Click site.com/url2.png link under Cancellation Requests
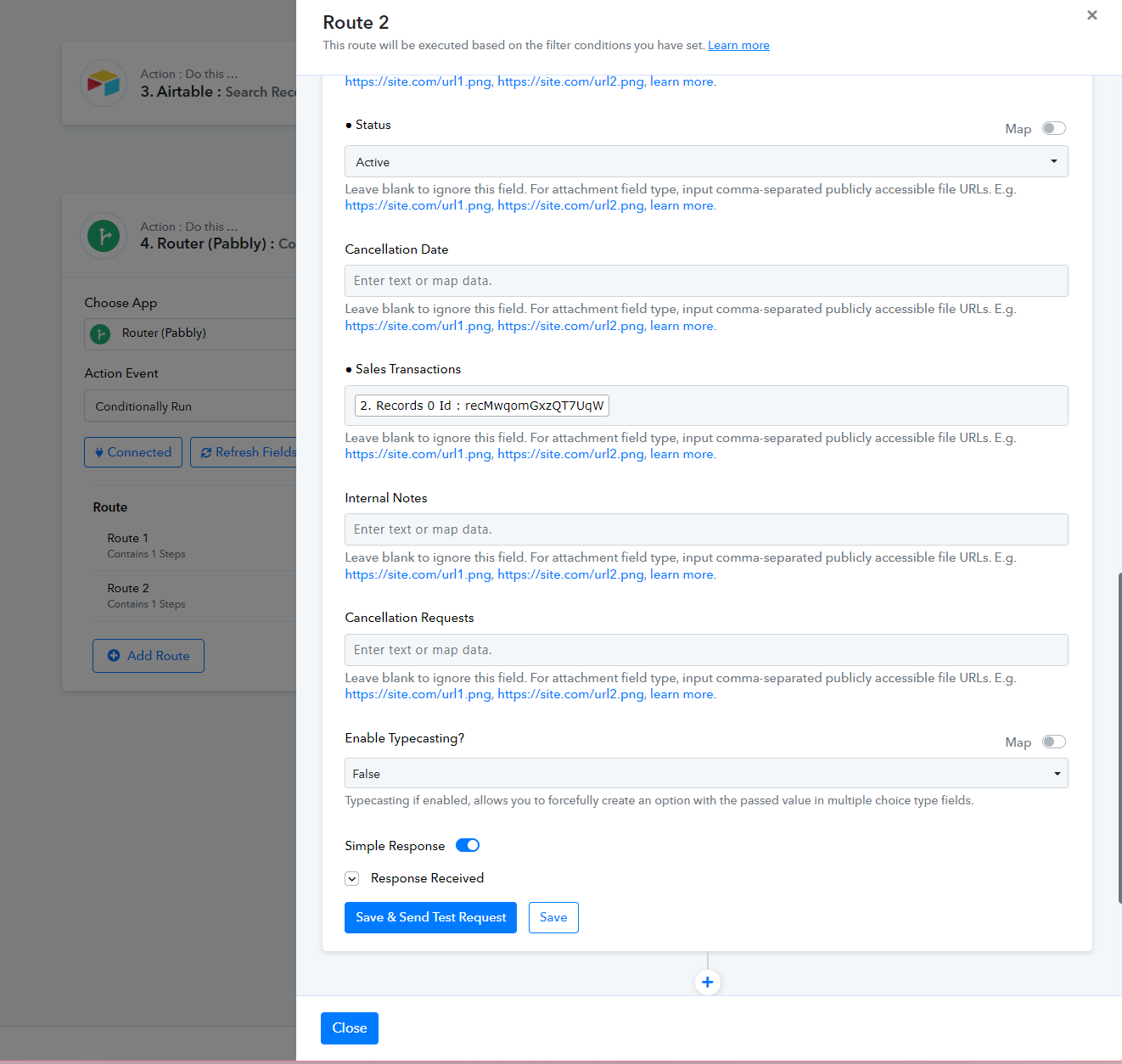The image size is (1122, 1064). point(570,694)
